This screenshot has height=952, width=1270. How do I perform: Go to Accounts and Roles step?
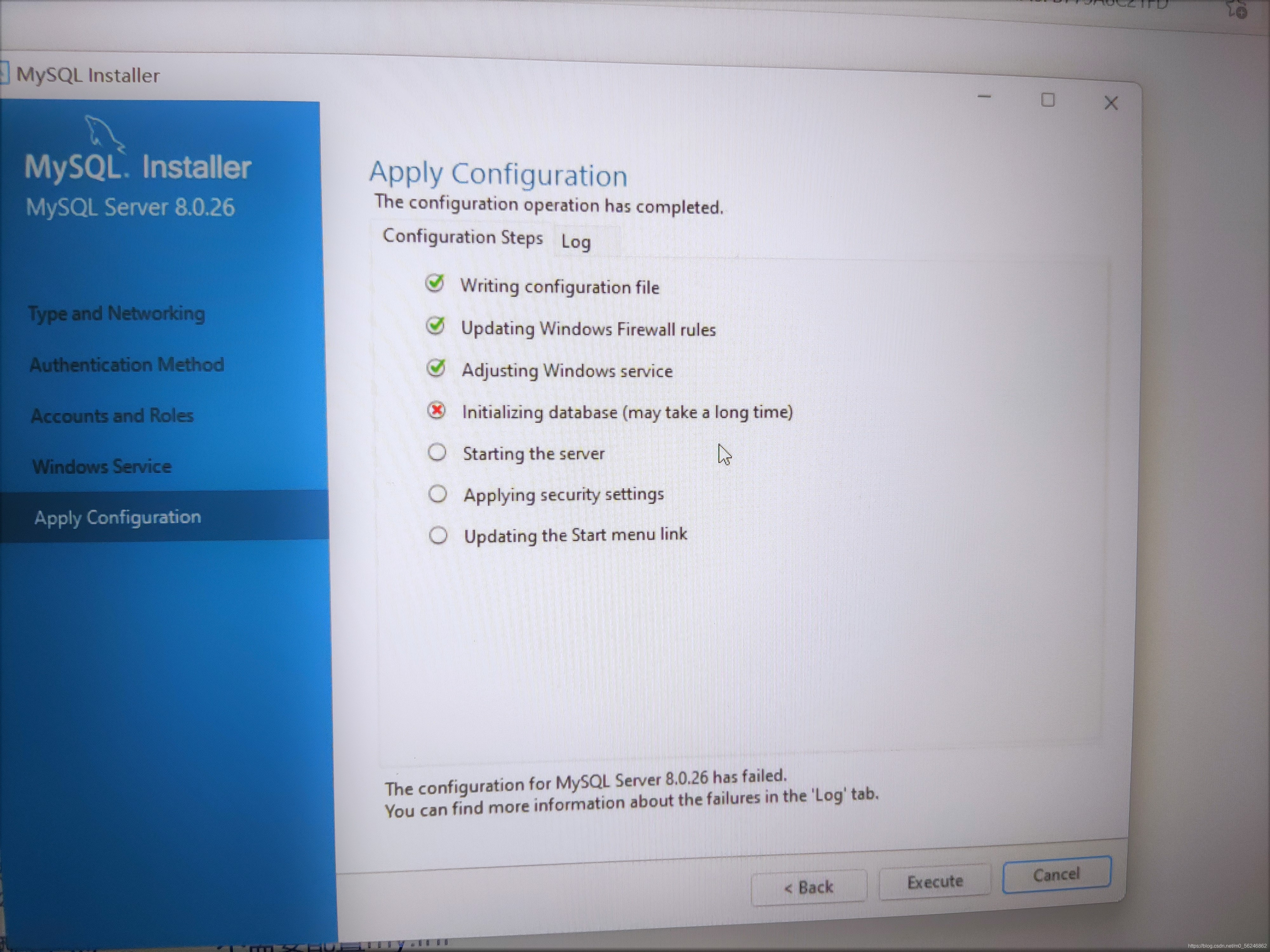[112, 415]
